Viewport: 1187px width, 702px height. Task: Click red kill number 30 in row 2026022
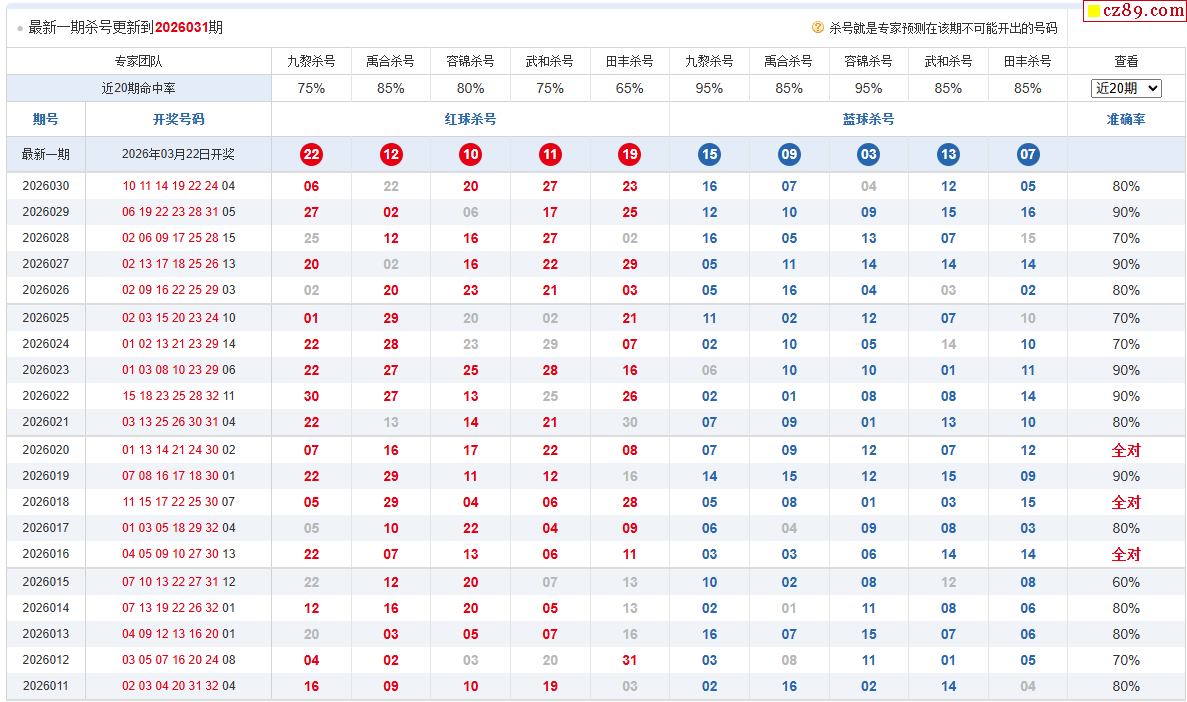point(311,396)
